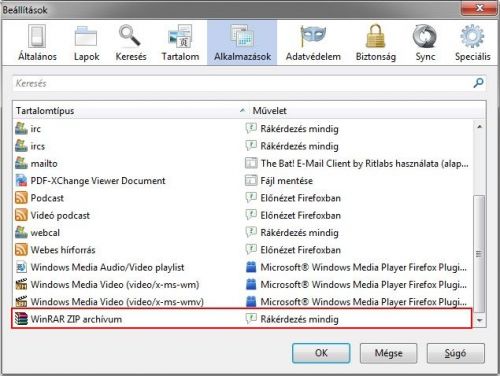Sort by the Művelet column header
The width and height of the screenshot is (500, 376).
pyautogui.click(x=366, y=111)
